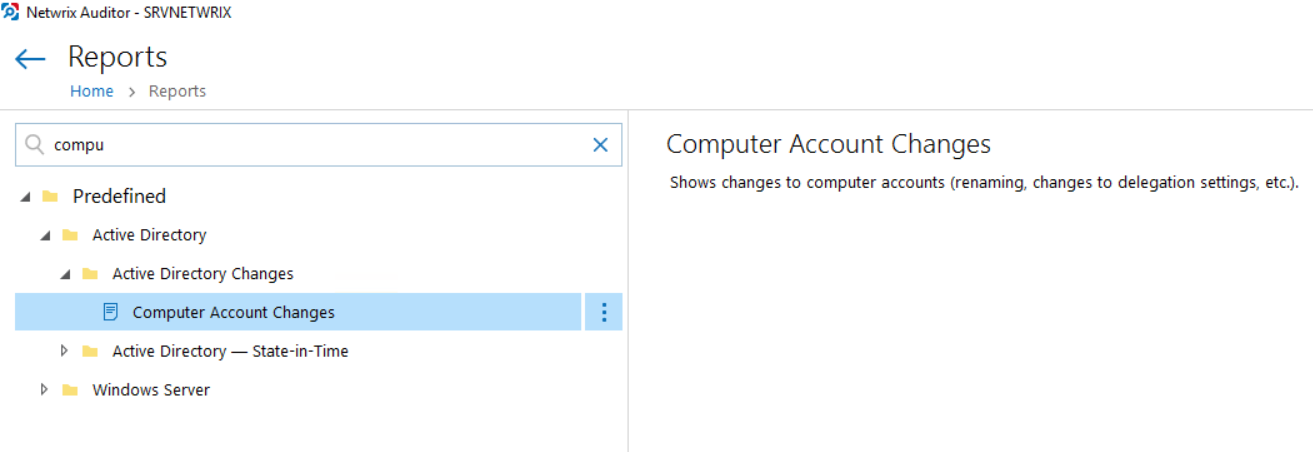Screen dimensions: 1313x452
Task: Collapse the Active Directory Changes node arrow
Action: pyautogui.click(x=64, y=275)
